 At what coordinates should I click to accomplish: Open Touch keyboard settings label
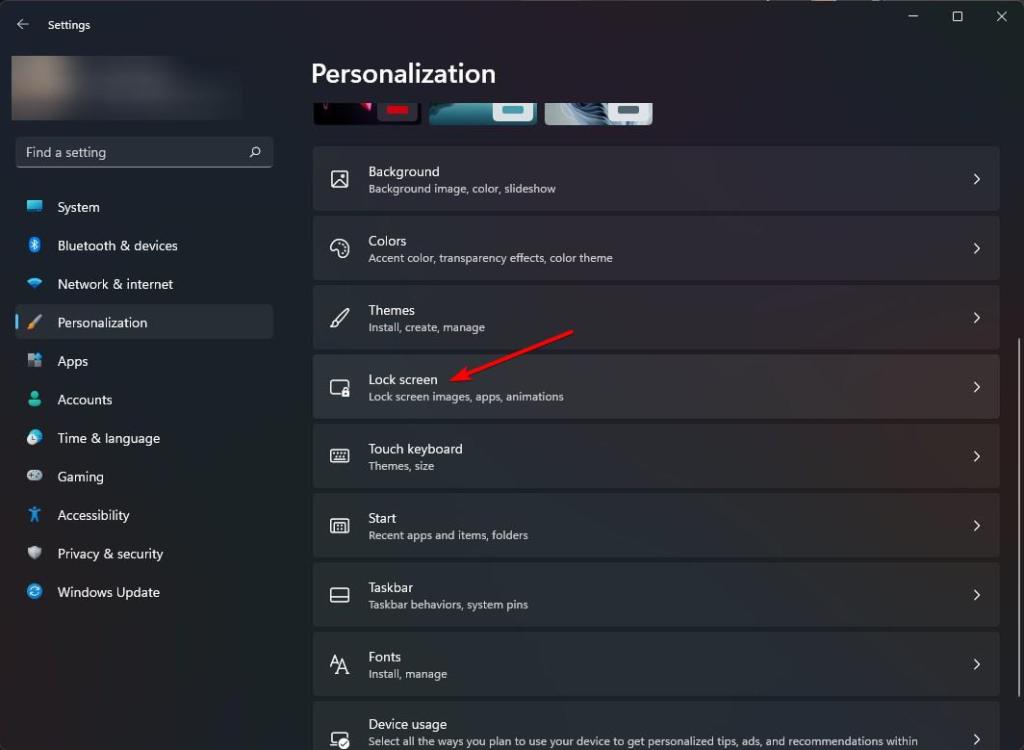[x=415, y=449]
